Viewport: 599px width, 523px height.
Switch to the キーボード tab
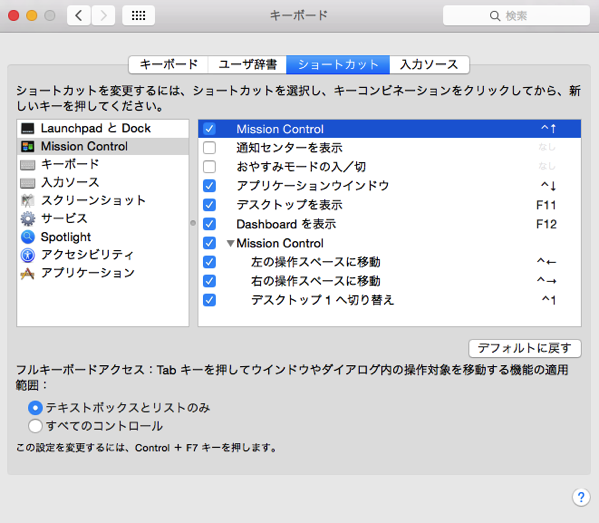coord(169,64)
